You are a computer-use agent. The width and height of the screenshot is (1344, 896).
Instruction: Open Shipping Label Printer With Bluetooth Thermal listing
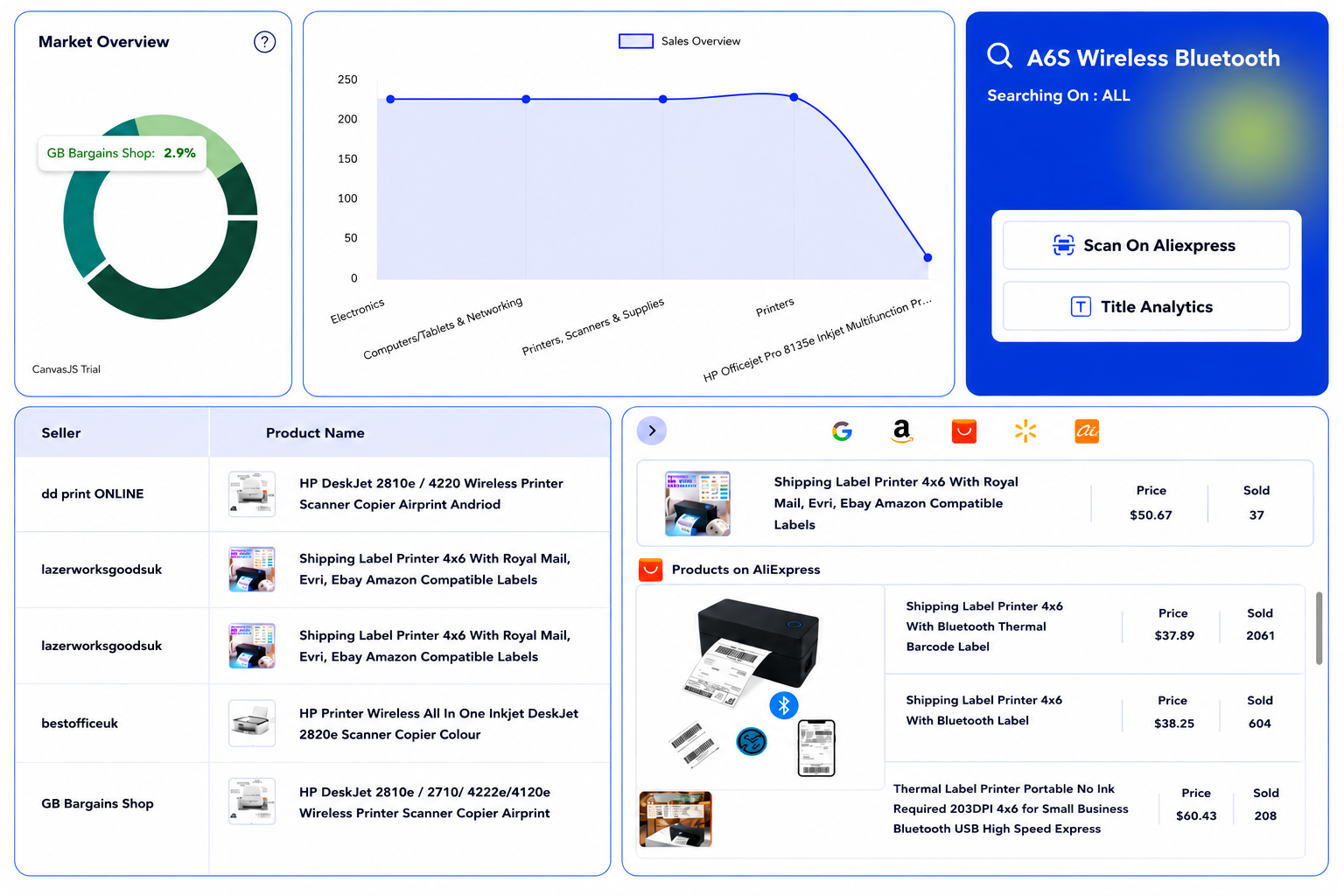point(984,626)
